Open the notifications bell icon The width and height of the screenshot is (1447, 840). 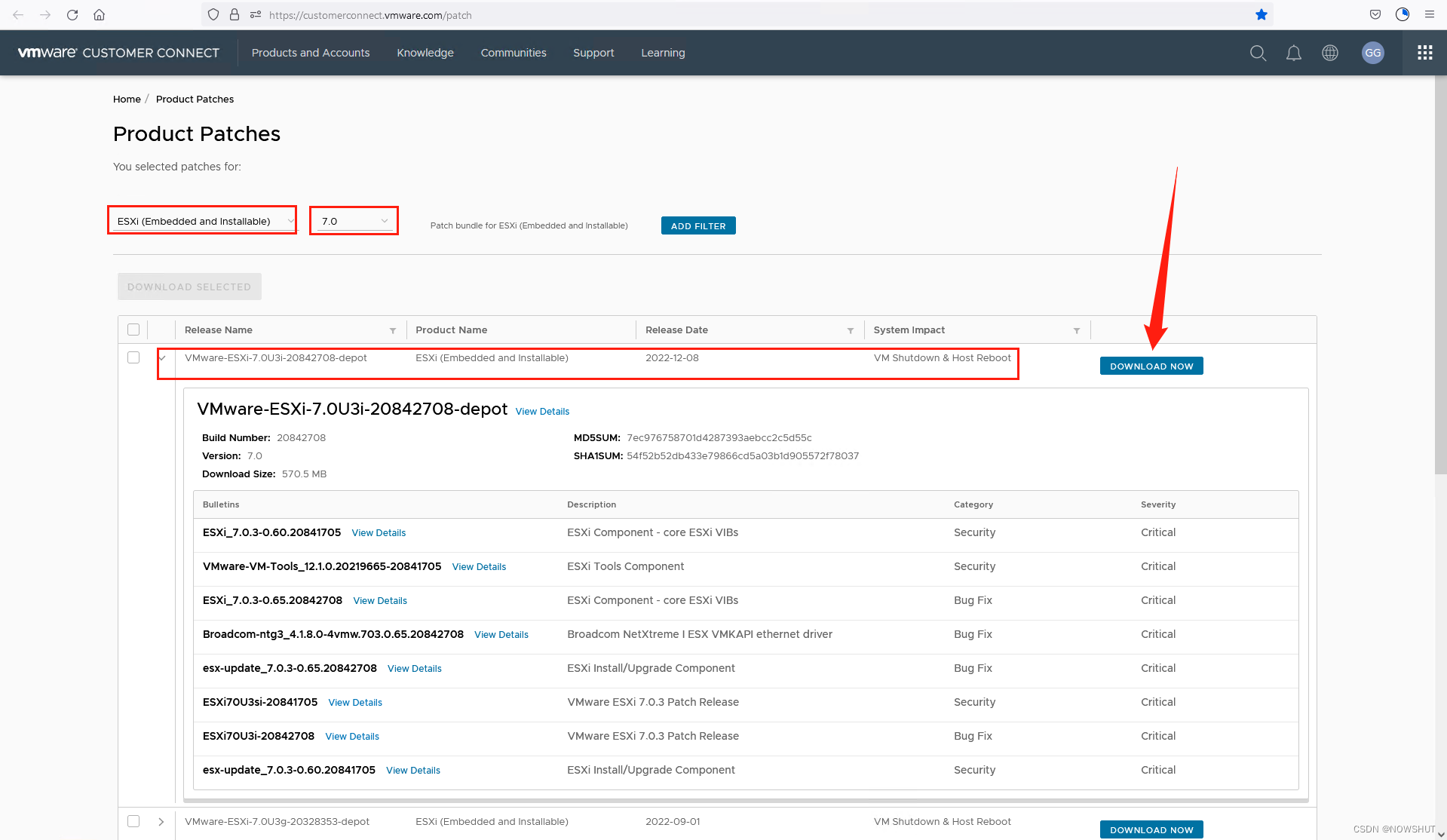(x=1294, y=53)
